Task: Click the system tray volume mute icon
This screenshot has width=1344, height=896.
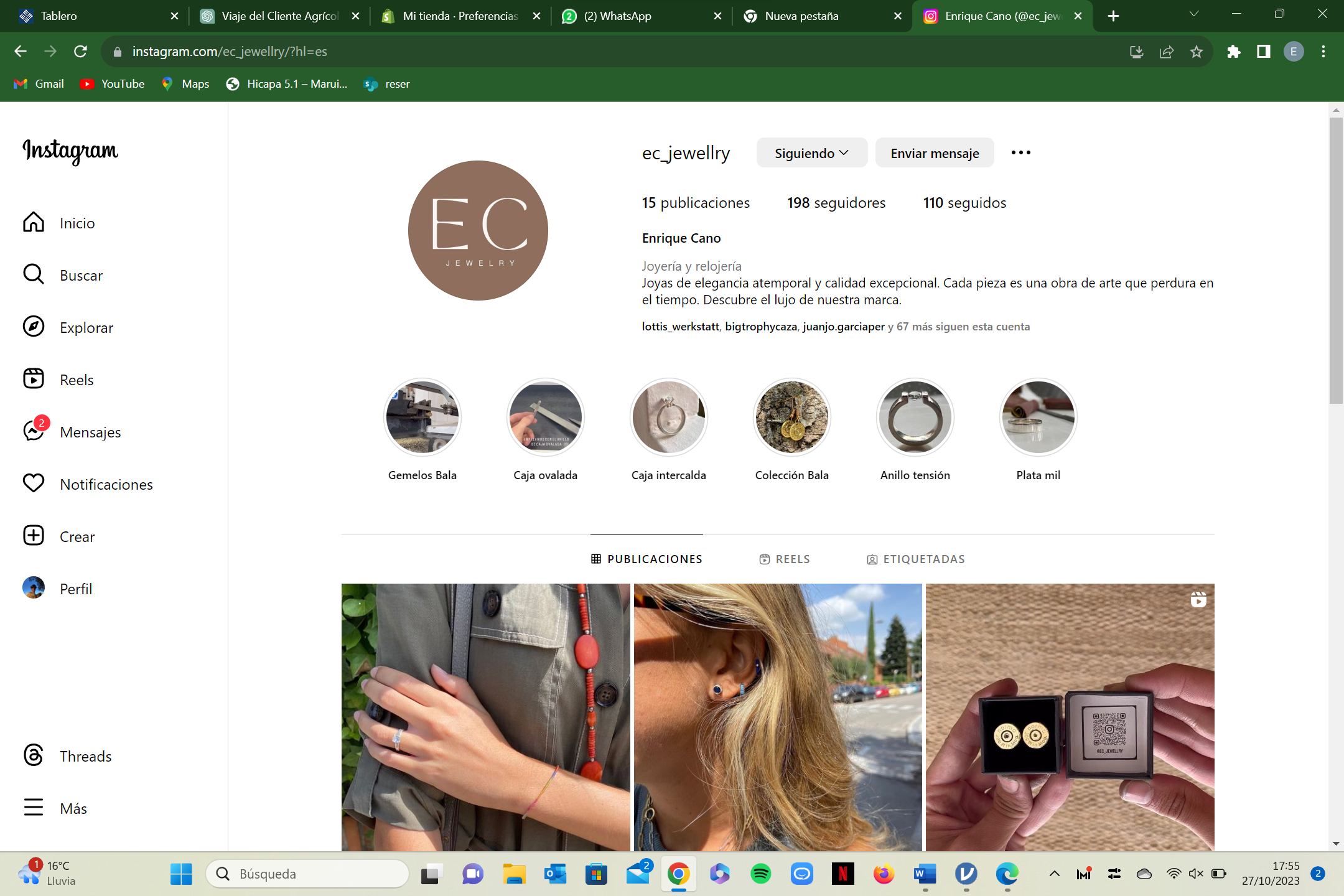Action: [x=1195, y=874]
